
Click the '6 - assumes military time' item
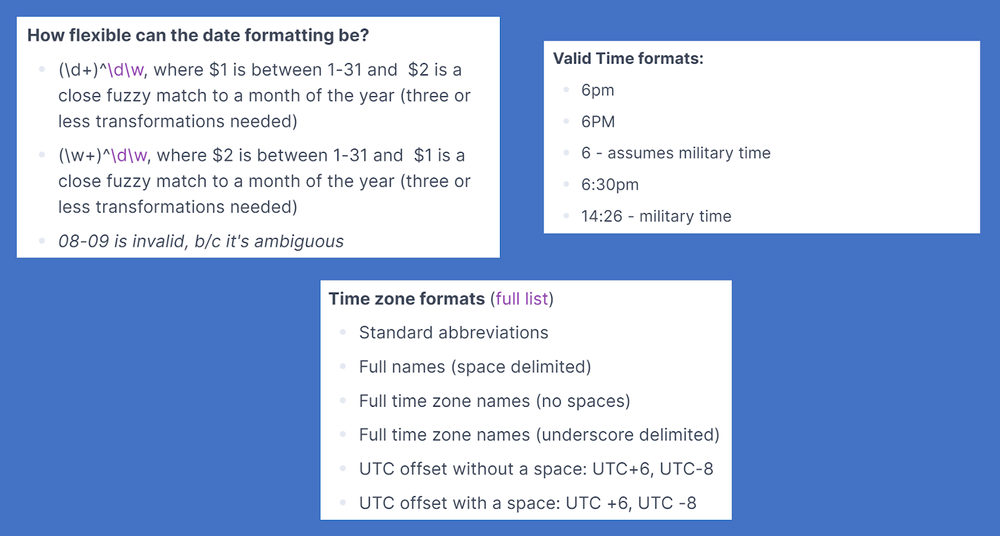point(675,153)
